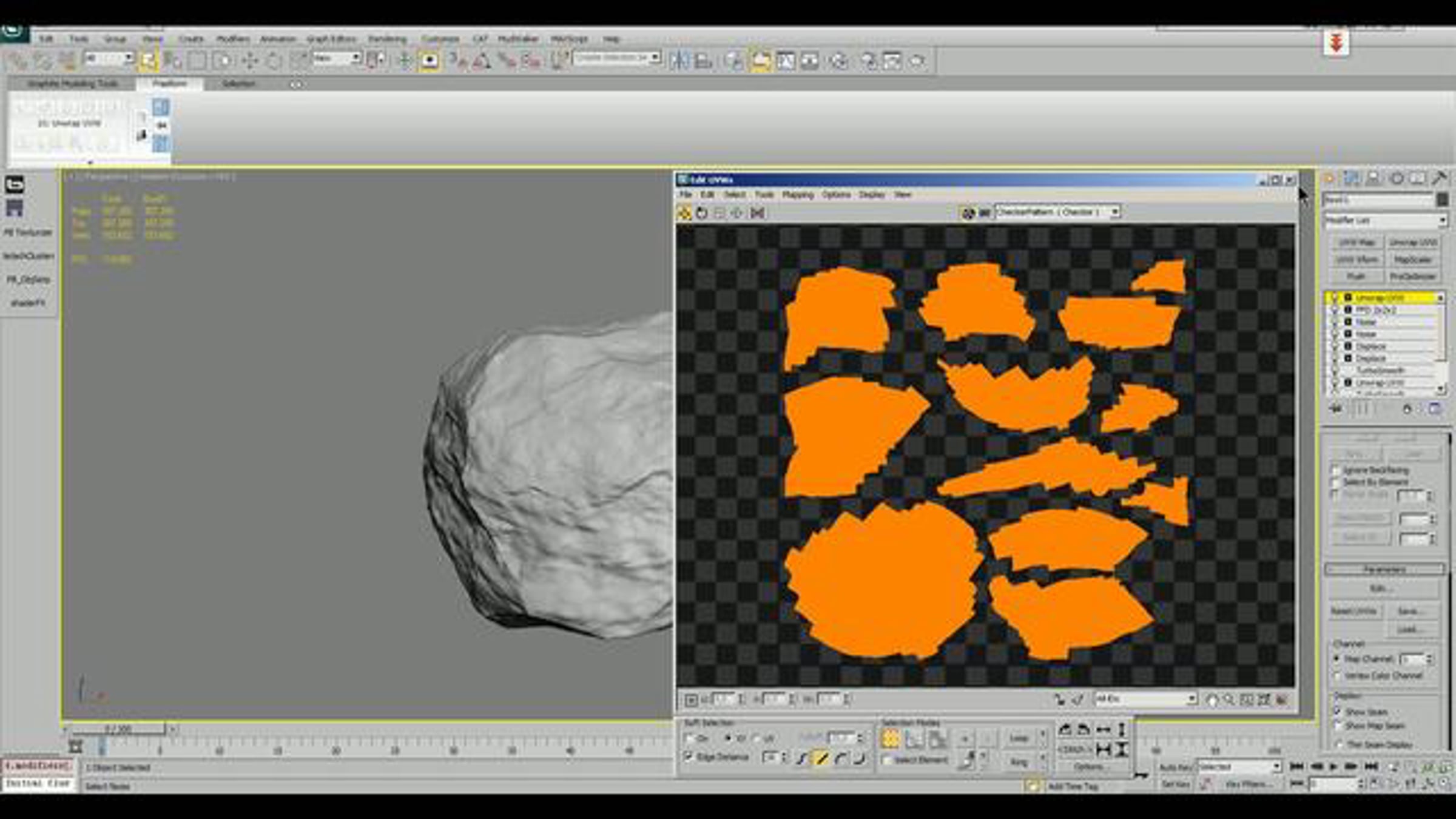Click the Play Animation button
This screenshot has height=819, width=1456.
1333,767
